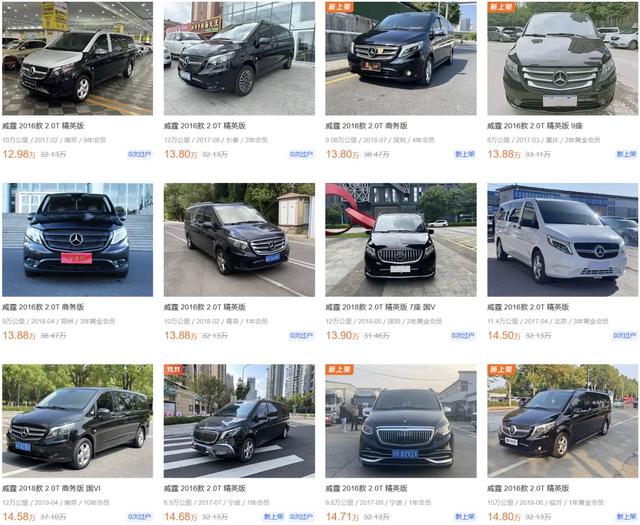Open the van photo on the zebra crossing
640x525 pixels.
(239, 421)
